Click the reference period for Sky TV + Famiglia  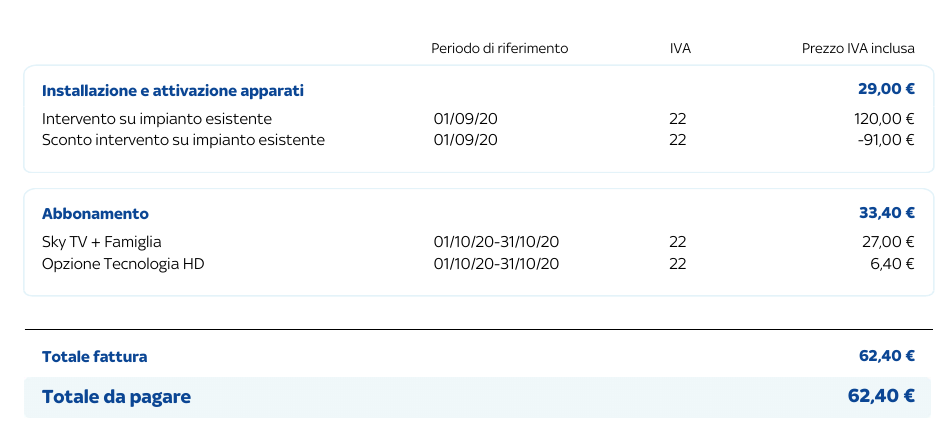[496, 242]
